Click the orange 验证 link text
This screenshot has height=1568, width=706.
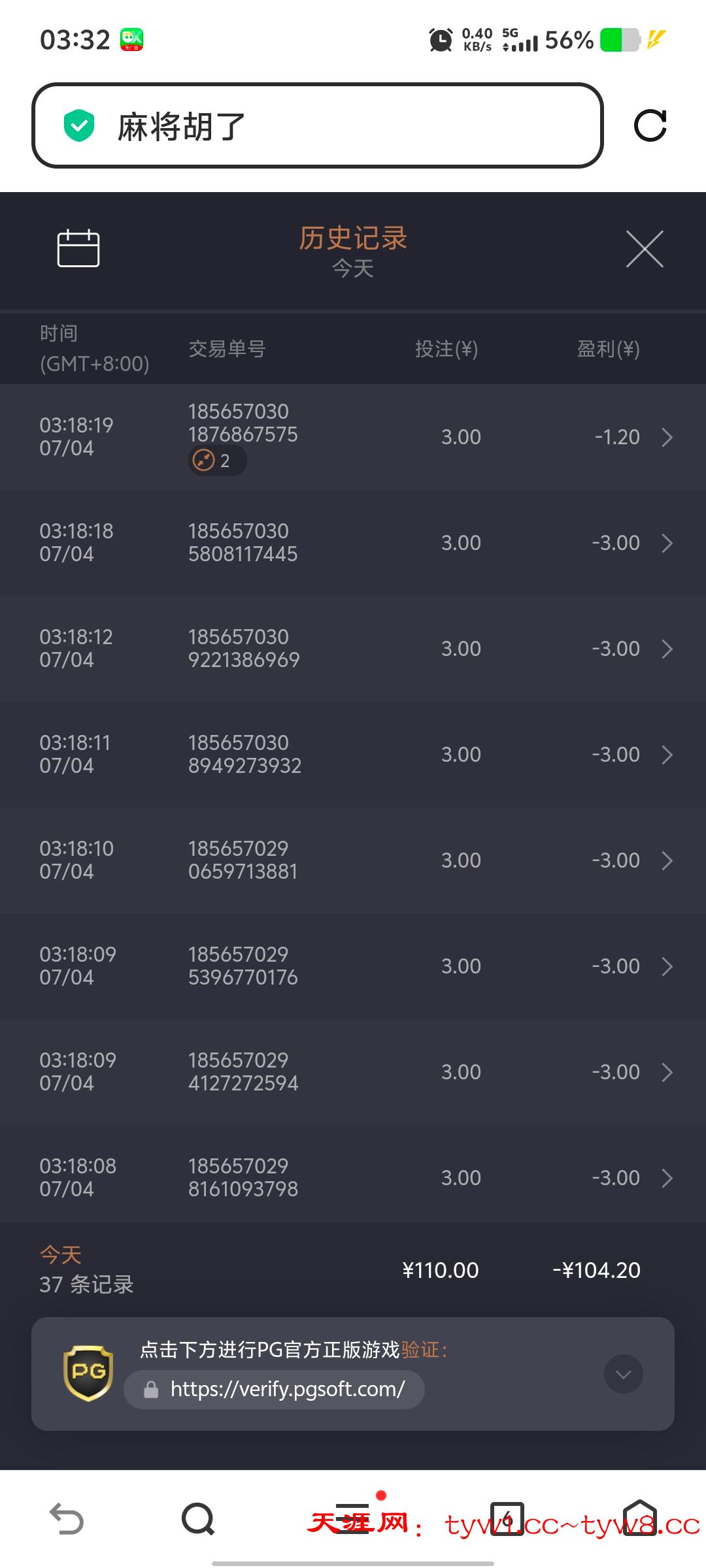point(420,1350)
